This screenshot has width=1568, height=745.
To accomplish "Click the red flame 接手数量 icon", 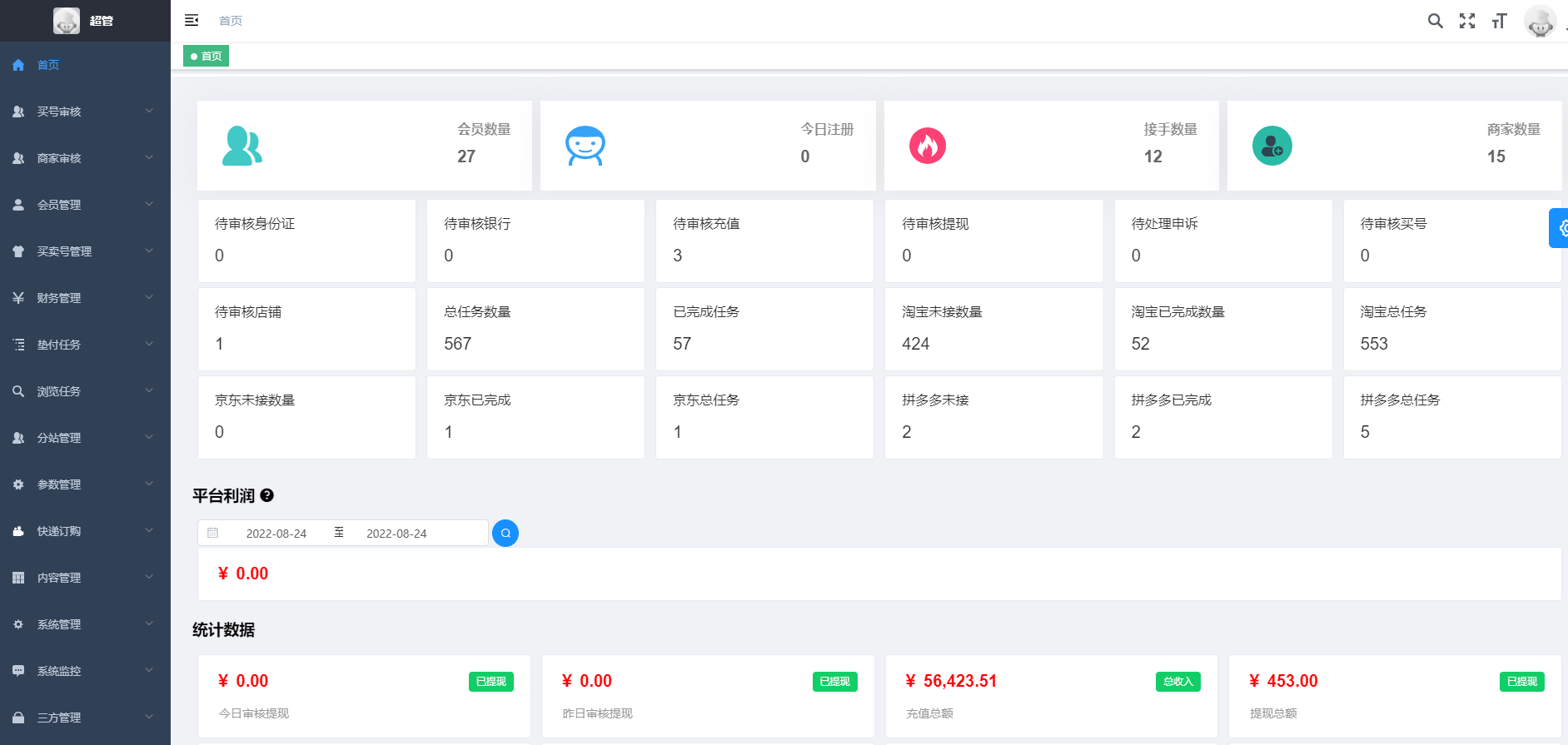I will coord(927,147).
